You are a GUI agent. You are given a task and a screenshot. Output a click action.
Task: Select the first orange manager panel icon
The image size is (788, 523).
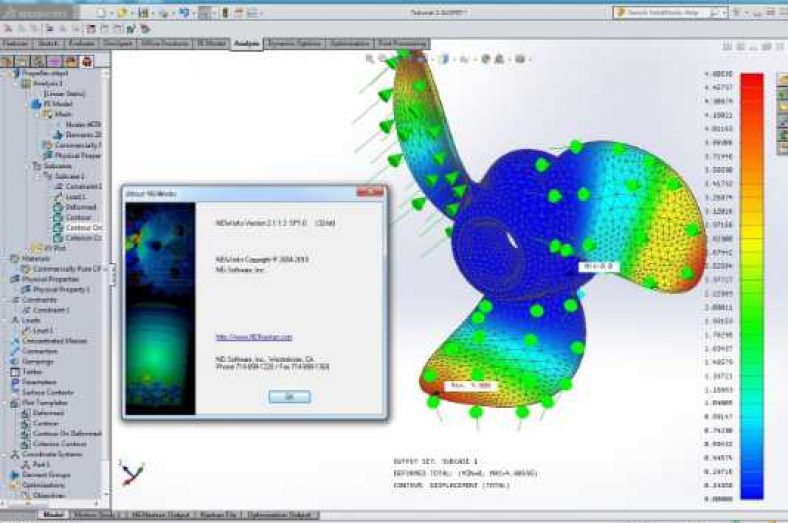(7, 61)
